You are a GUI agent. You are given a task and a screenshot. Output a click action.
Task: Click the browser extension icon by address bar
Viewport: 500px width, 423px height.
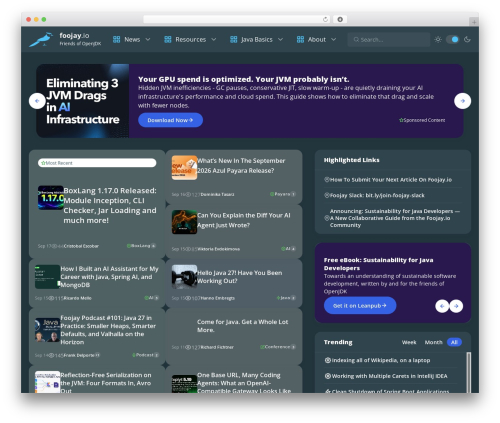click(340, 19)
